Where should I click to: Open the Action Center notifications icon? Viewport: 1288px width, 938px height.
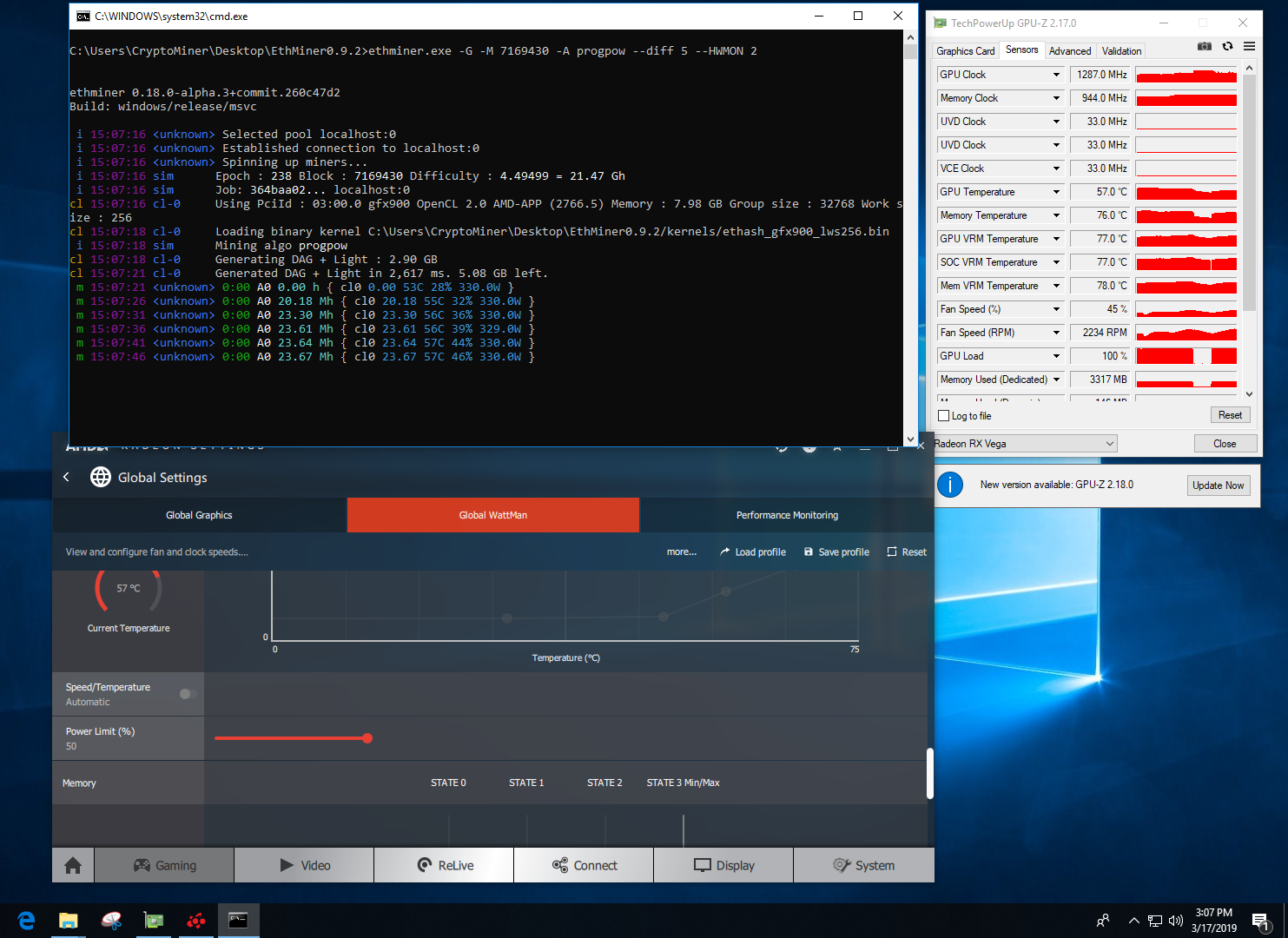[x=1261, y=921]
